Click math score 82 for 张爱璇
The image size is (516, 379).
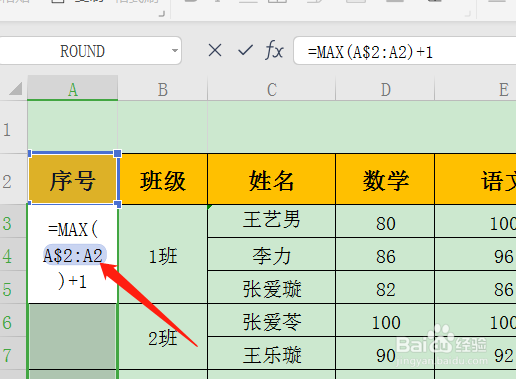(x=385, y=287)
